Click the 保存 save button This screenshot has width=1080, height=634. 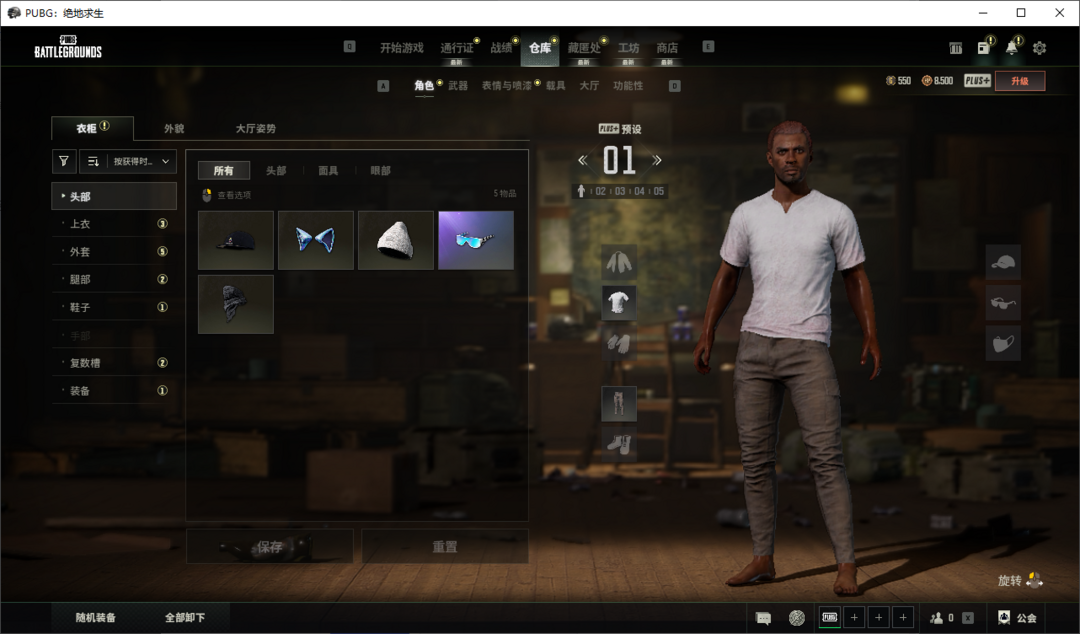tap(270, 546)
